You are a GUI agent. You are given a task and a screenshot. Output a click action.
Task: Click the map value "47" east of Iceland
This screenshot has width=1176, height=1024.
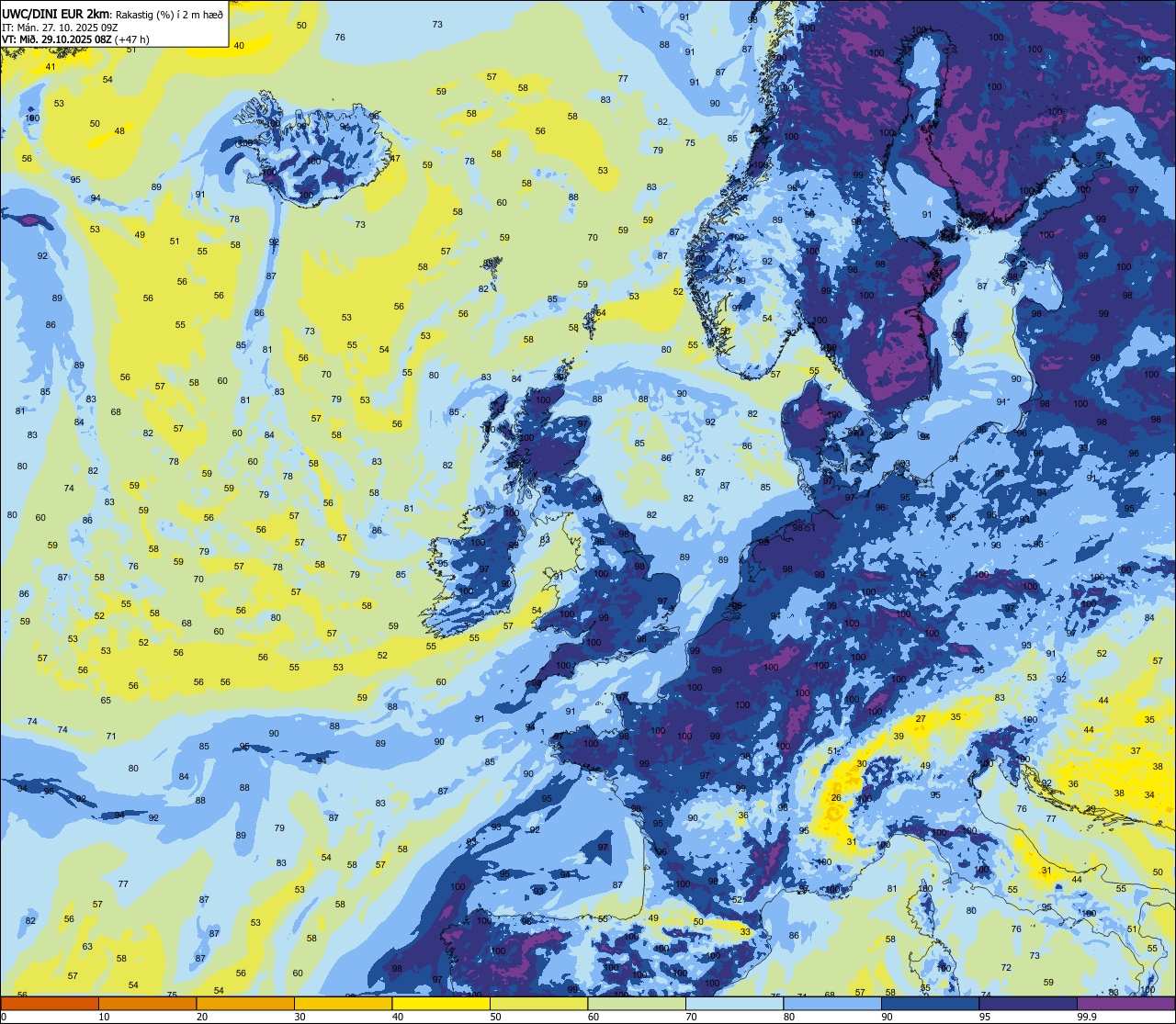(x=395, y=158)
